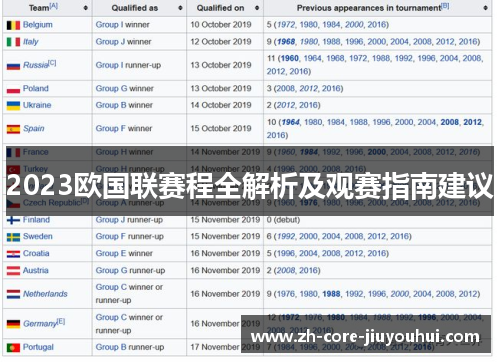This screenshot has width=500, height=362.
Task: Click the Poland flag icon
Action: coord(13,89)
